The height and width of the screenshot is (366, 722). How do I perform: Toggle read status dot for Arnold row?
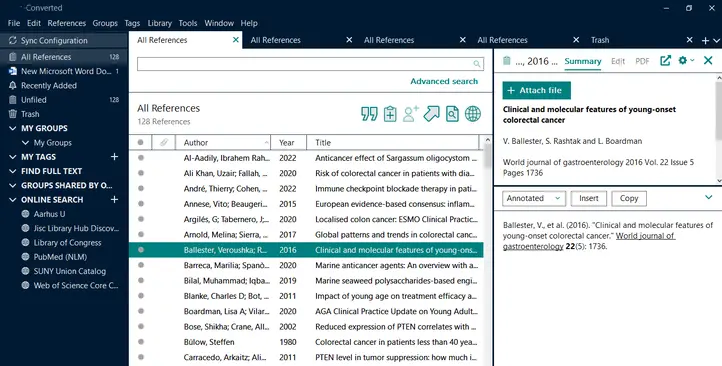[141, 234]
